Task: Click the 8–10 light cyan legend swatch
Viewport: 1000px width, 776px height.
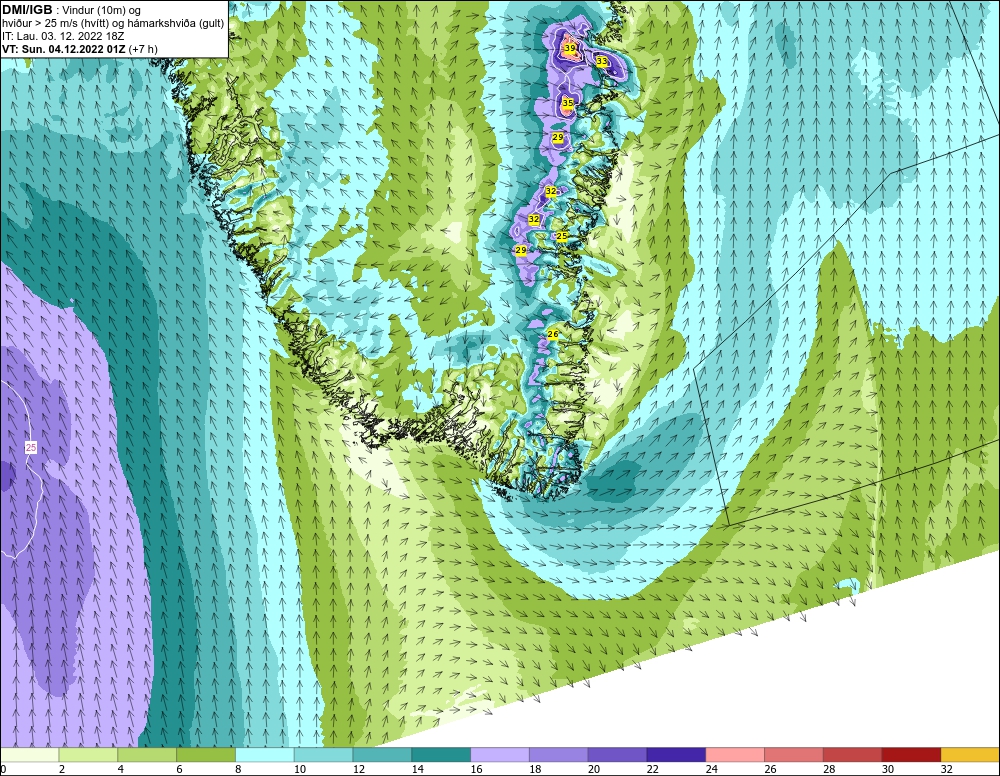Action: pyautogui.click(x=265, y=755)
